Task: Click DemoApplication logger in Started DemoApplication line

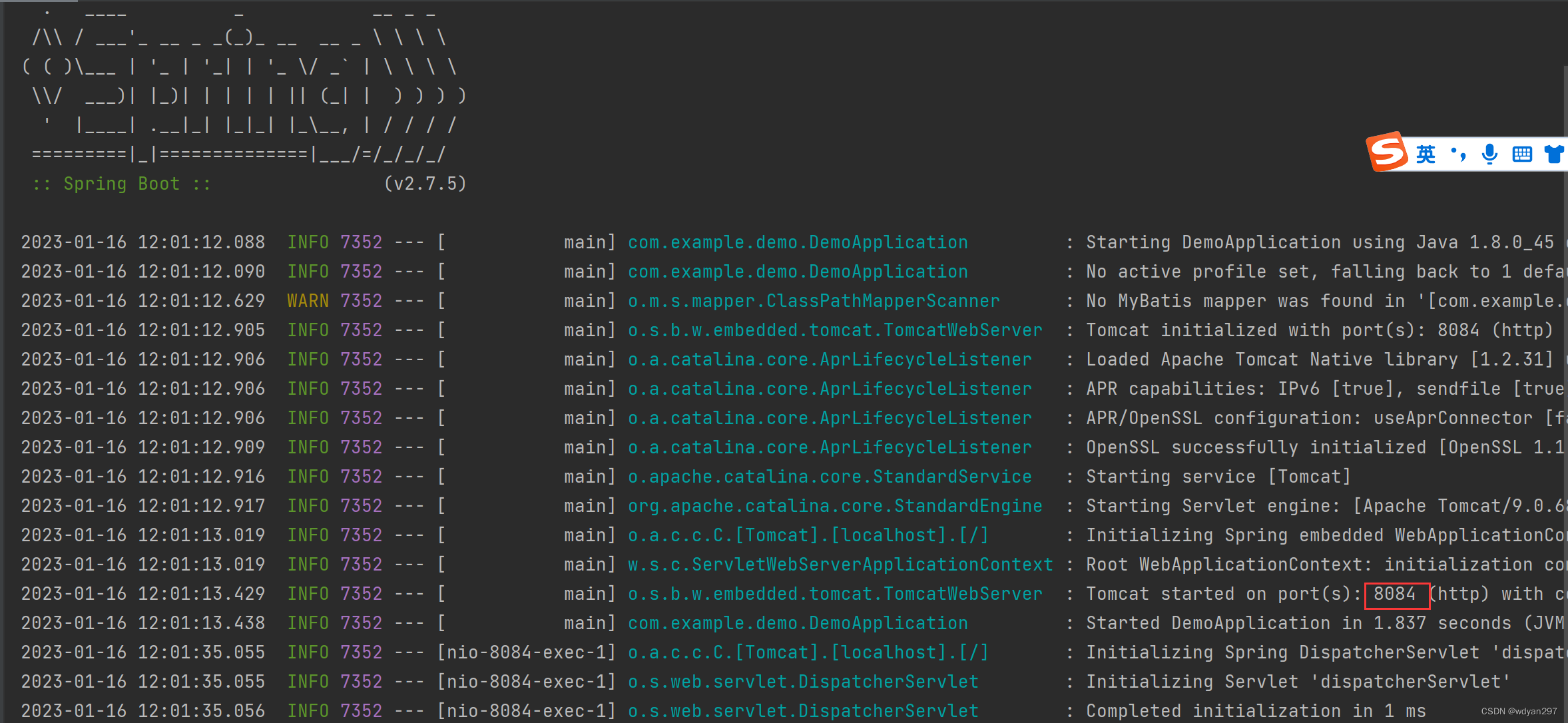Action: click(x=798, y=623)
